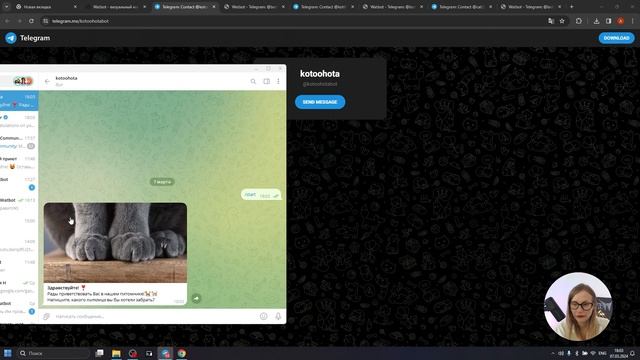Click the browser back arrow
The image size is (640, 360).
pos(7,21)
